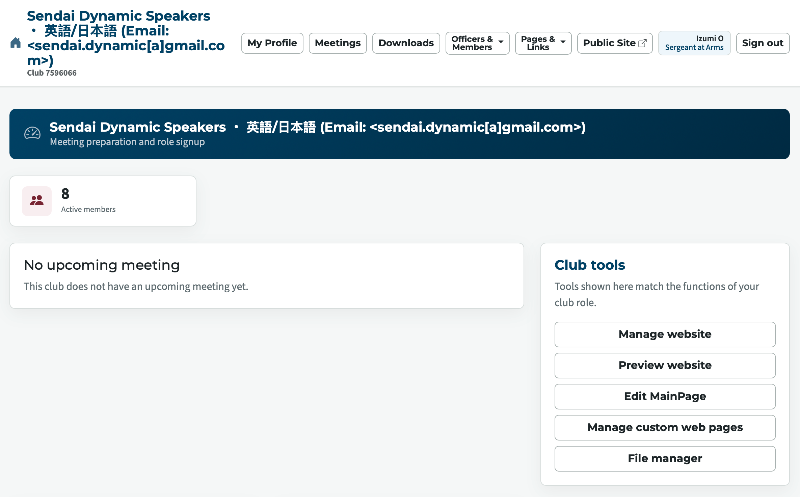Click the home icon beside the club name
Viewport: 800px width, 497px height.
tap(15, 43)
